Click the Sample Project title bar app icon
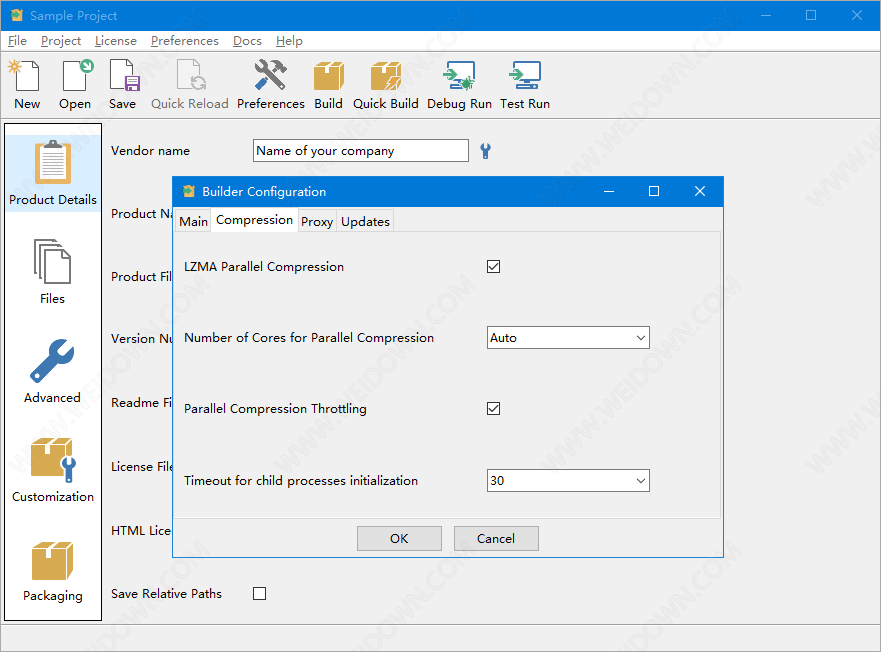 [x=17, y=15]
